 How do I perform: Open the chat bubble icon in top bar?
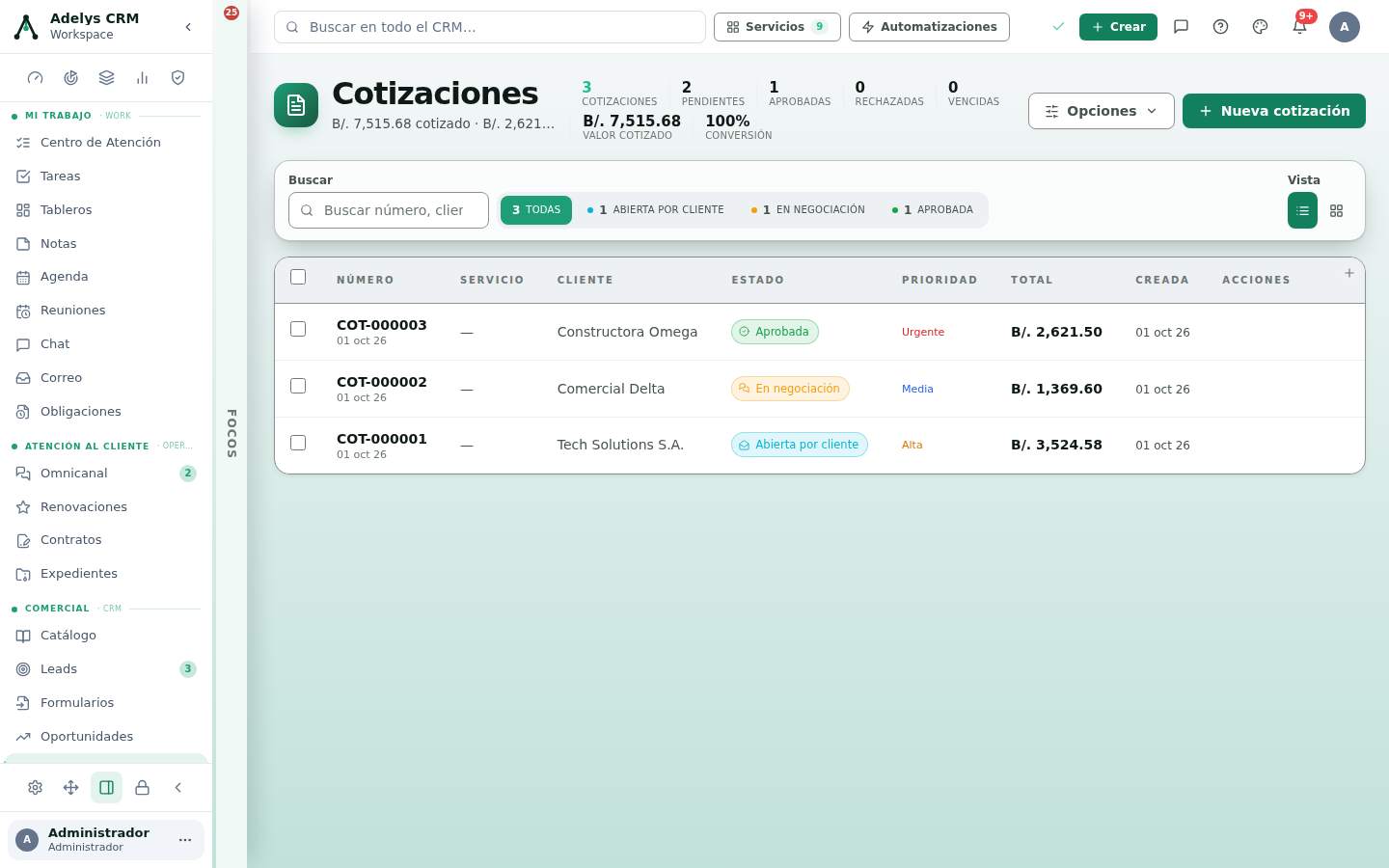click(x=1181, y=27)
